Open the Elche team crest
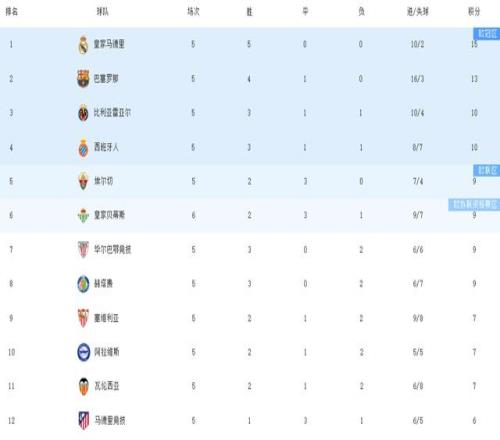 click(x=83, y=181)
